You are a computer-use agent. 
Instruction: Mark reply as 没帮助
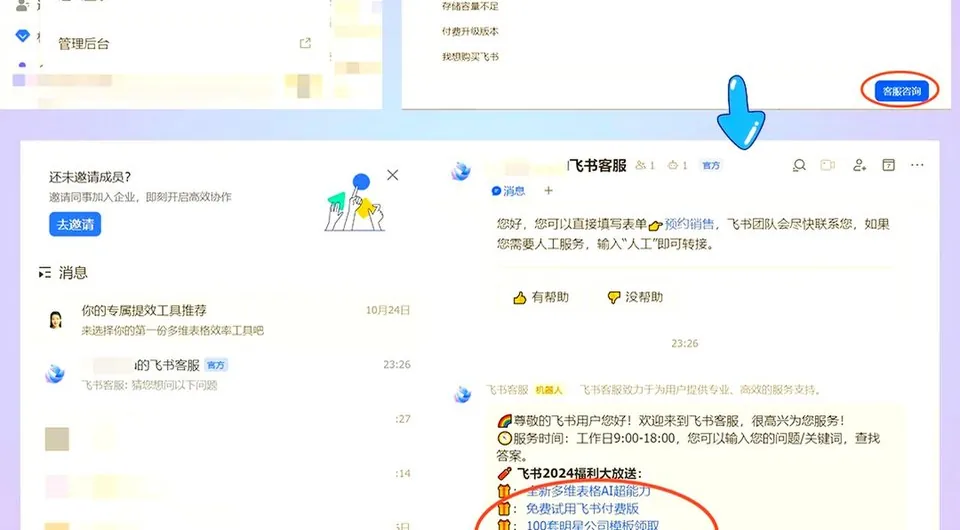(635, 297)
